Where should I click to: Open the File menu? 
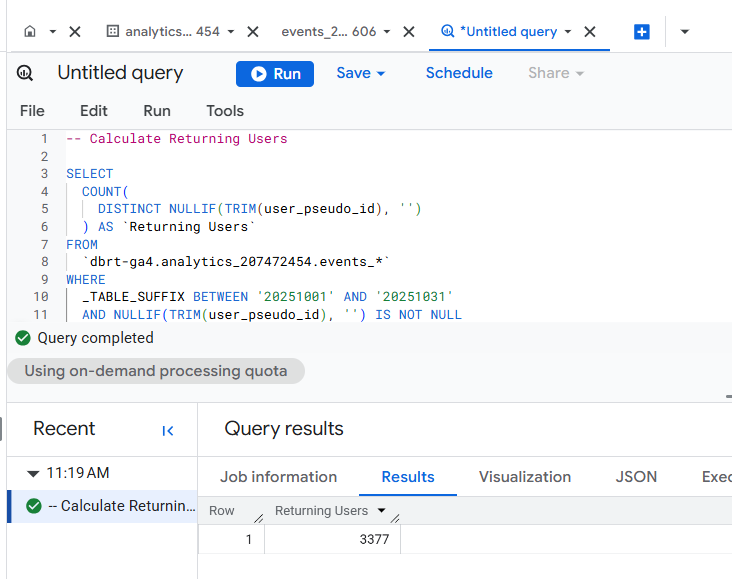point(32,111)
